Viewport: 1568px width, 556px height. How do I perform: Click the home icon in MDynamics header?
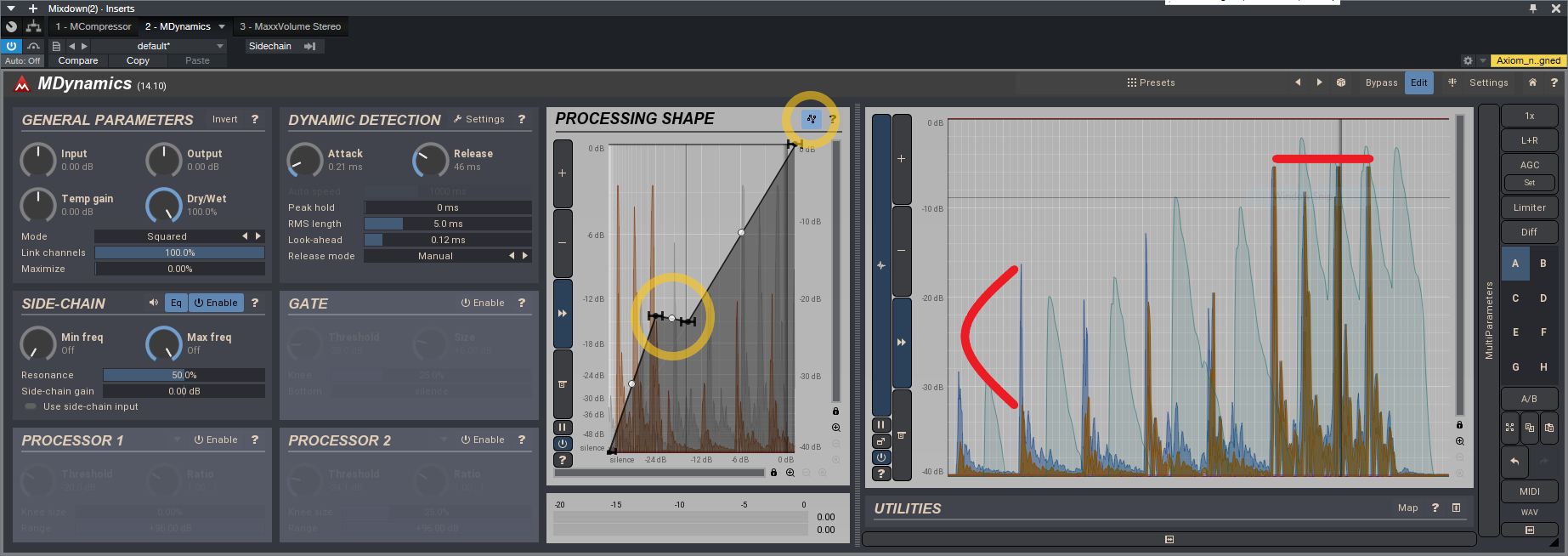coord(1532,82)
